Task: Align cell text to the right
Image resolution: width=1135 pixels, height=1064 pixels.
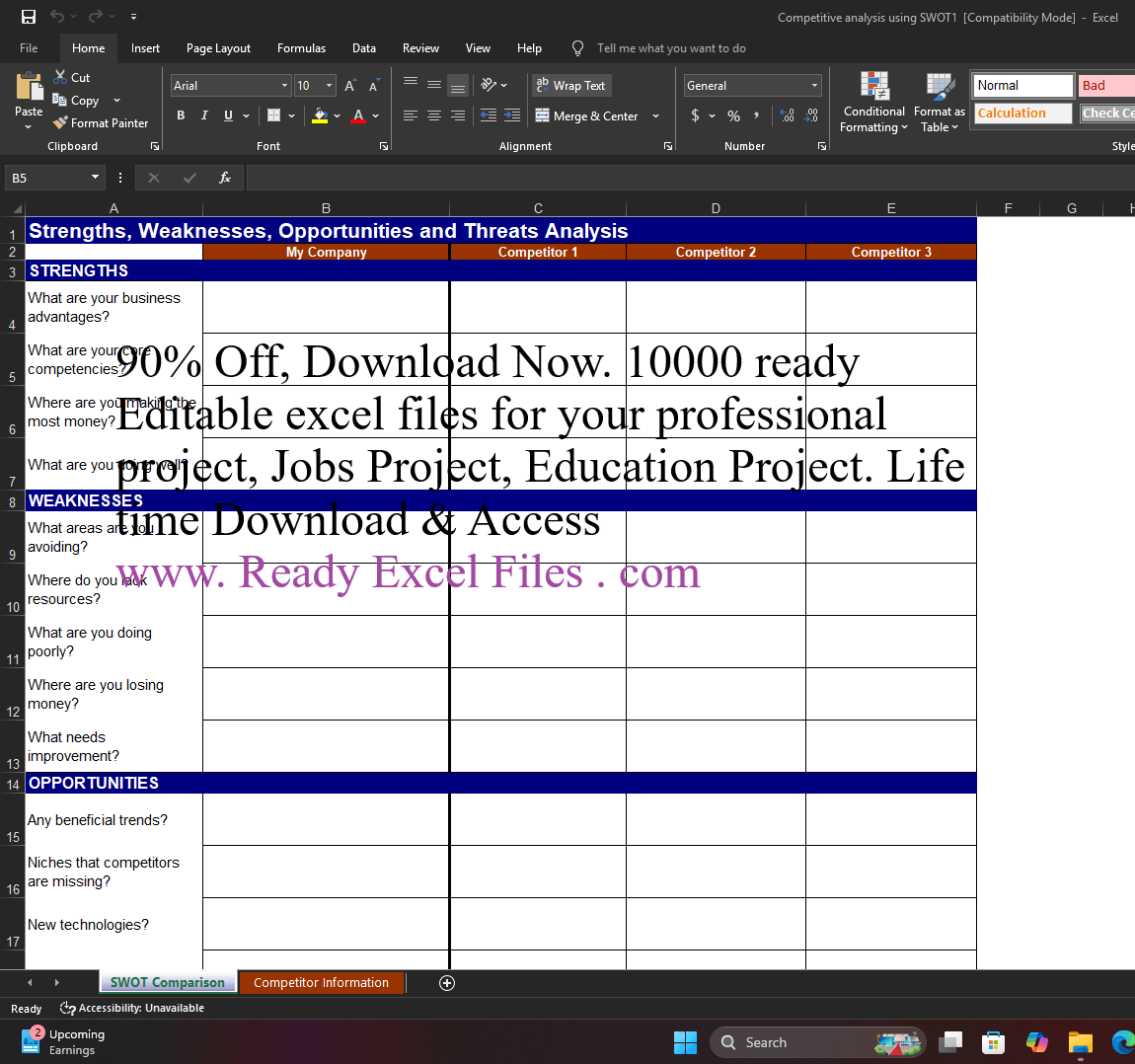Action: tap(458, 115)
